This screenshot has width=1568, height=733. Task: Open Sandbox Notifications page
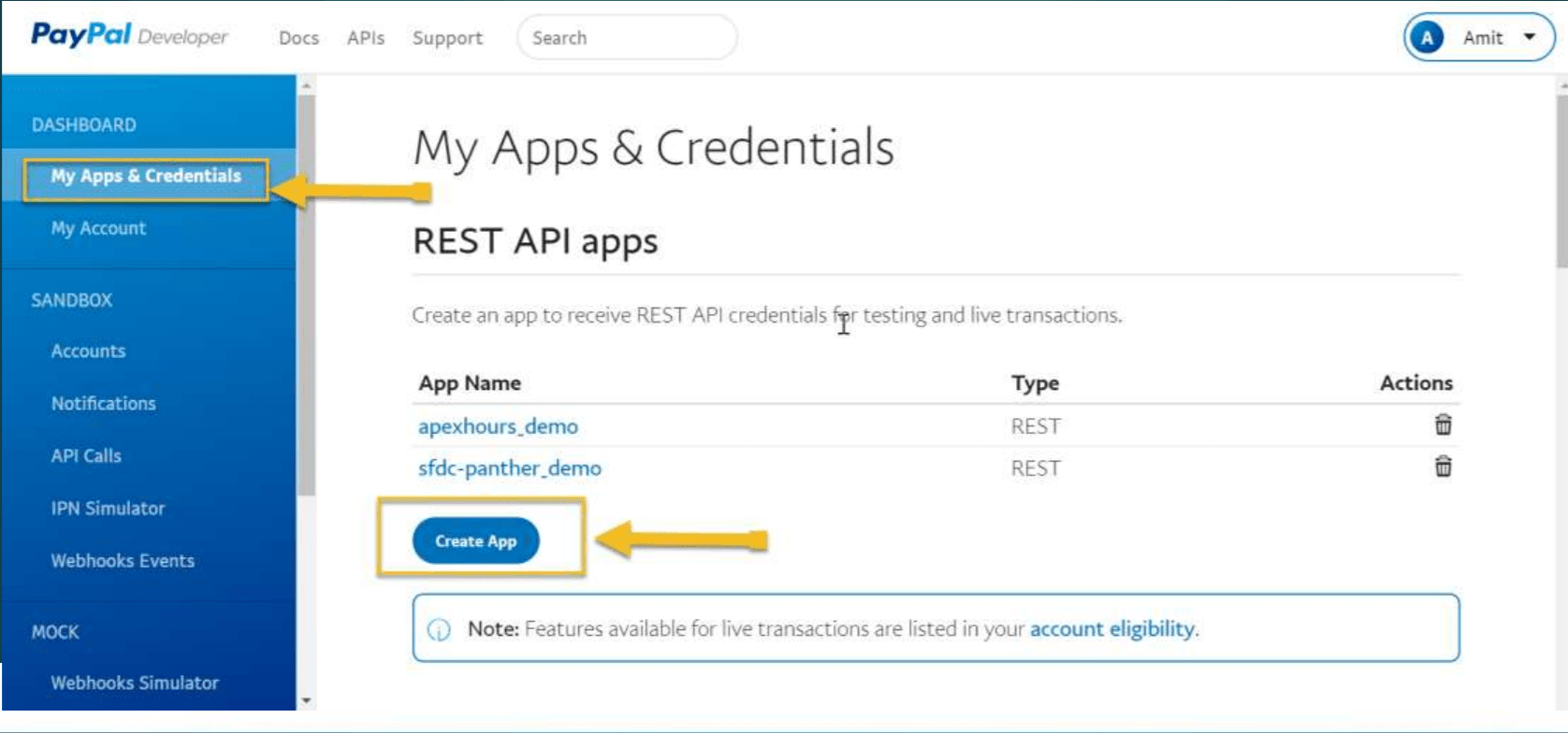point(103,403)
